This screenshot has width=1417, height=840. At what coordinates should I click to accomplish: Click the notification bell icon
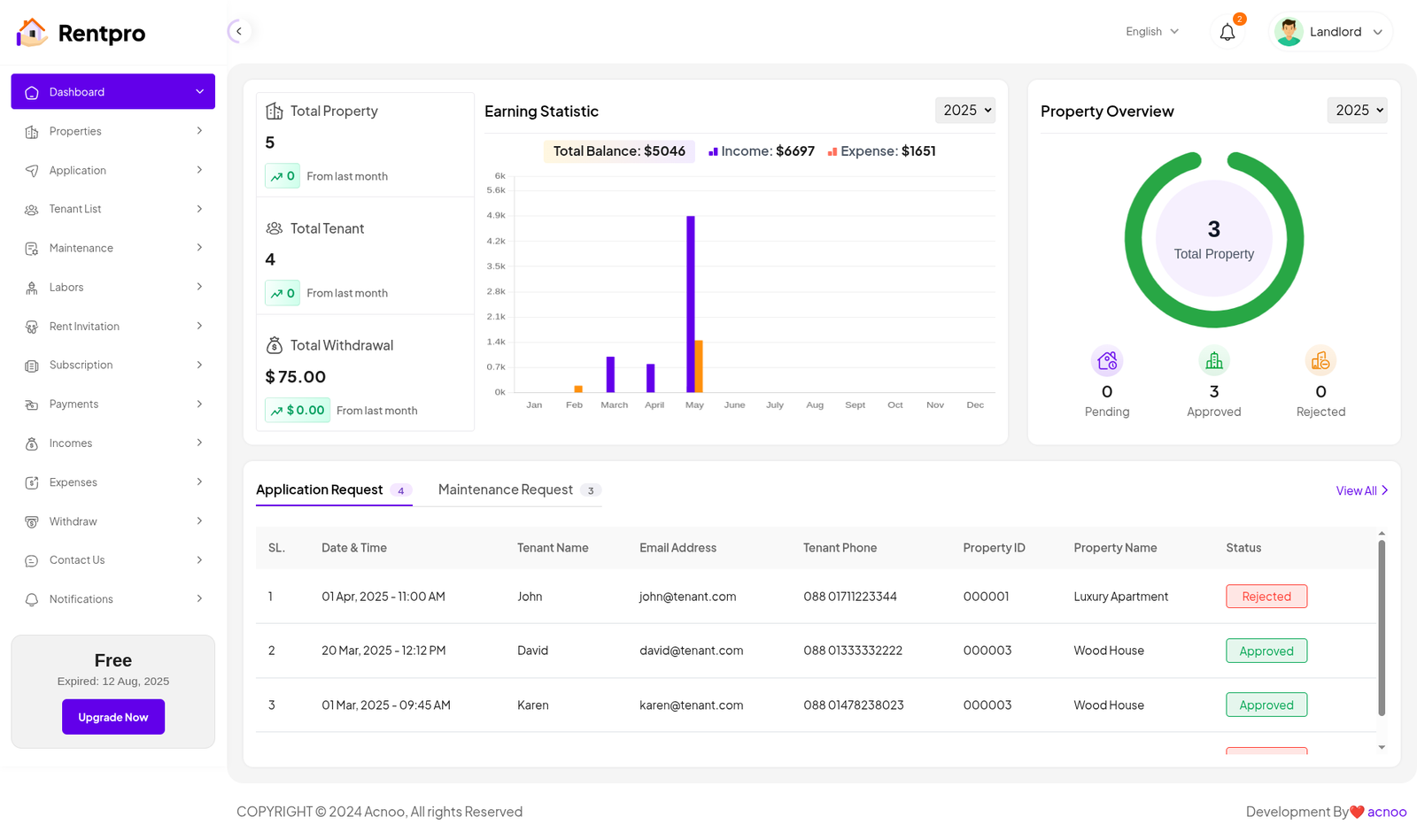1227,33
